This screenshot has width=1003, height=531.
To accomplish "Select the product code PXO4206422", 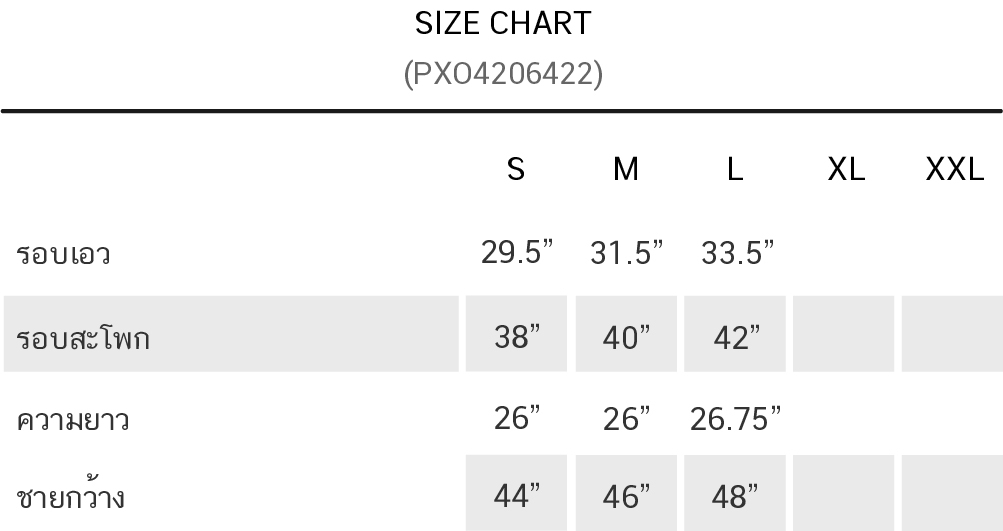I will coord(503,74).
